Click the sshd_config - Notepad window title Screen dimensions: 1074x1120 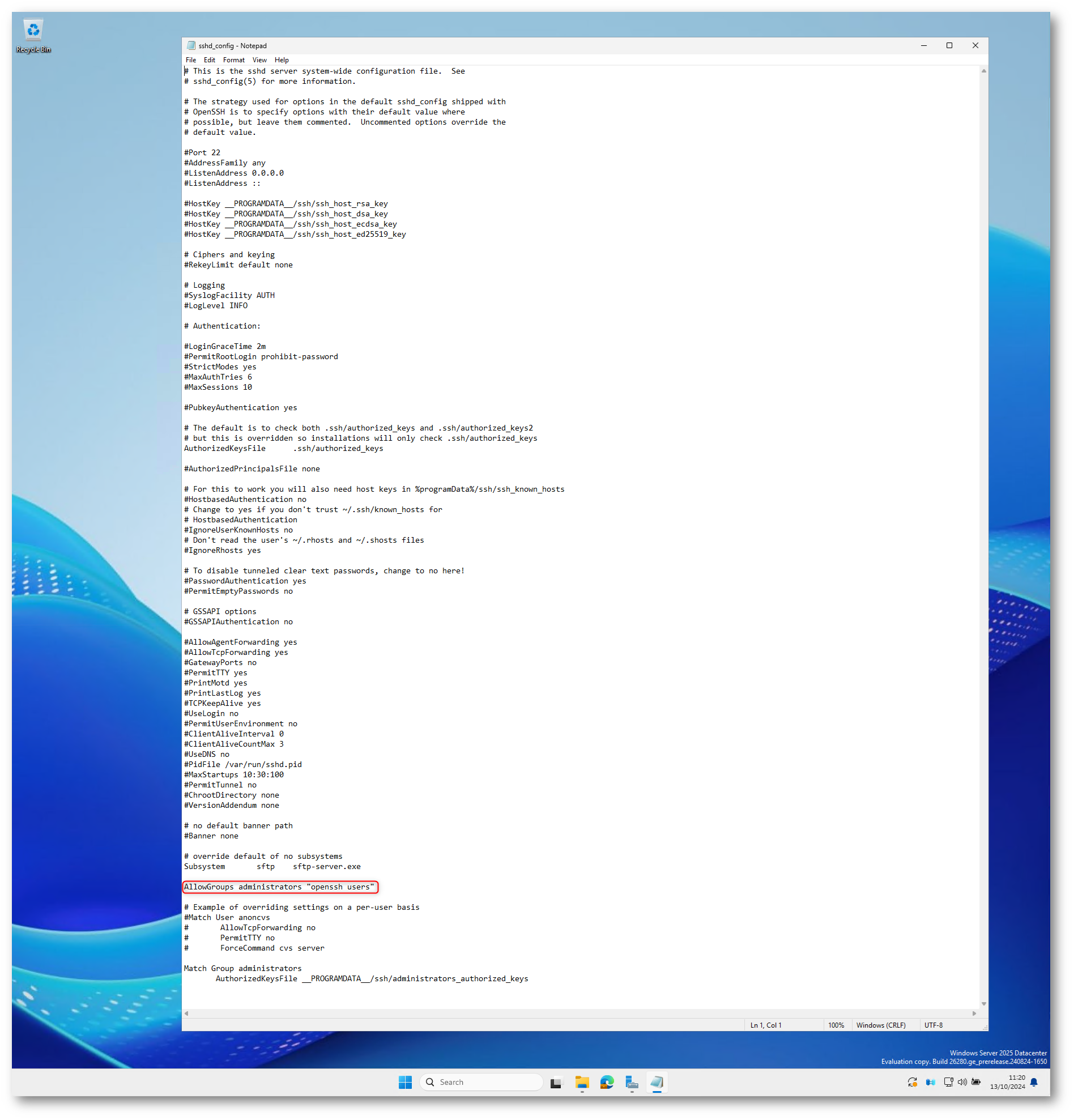232,46
